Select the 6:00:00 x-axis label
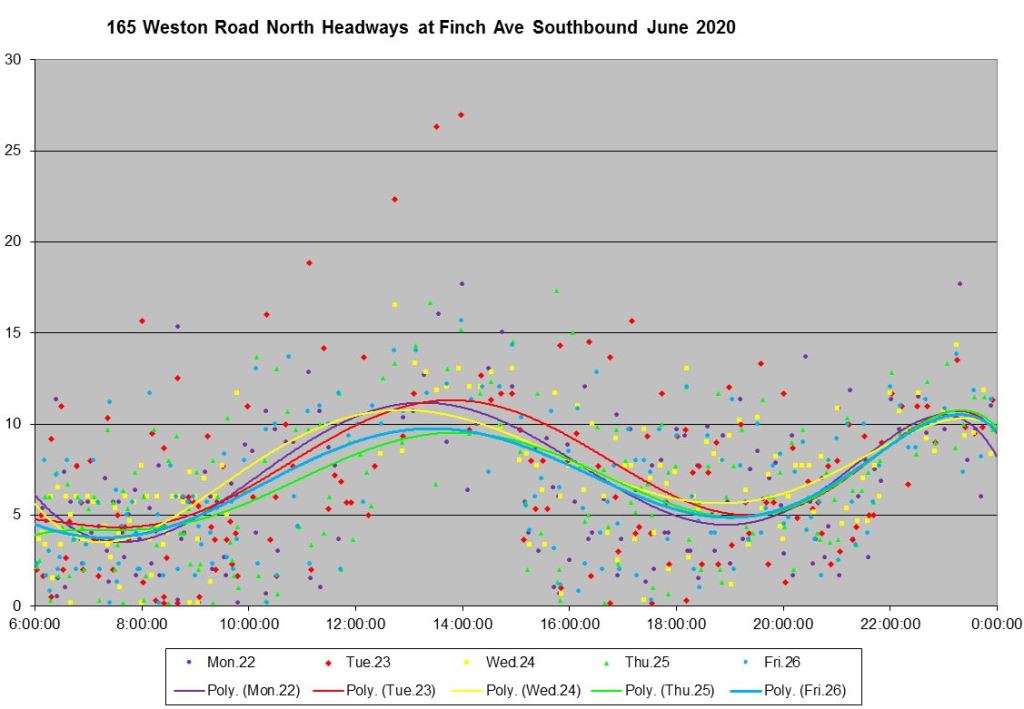 pos(35,621)
